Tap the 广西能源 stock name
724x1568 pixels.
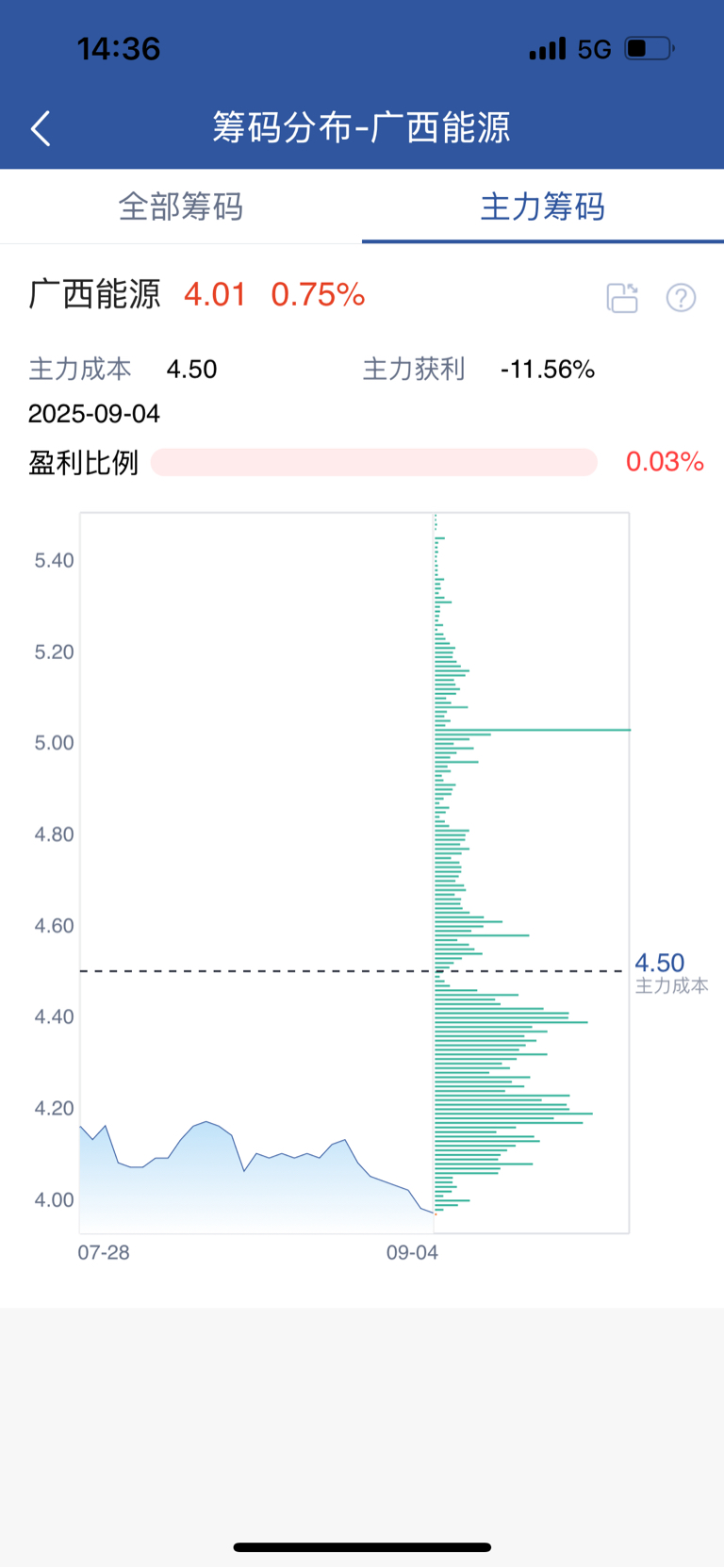[x=94, y=294]
